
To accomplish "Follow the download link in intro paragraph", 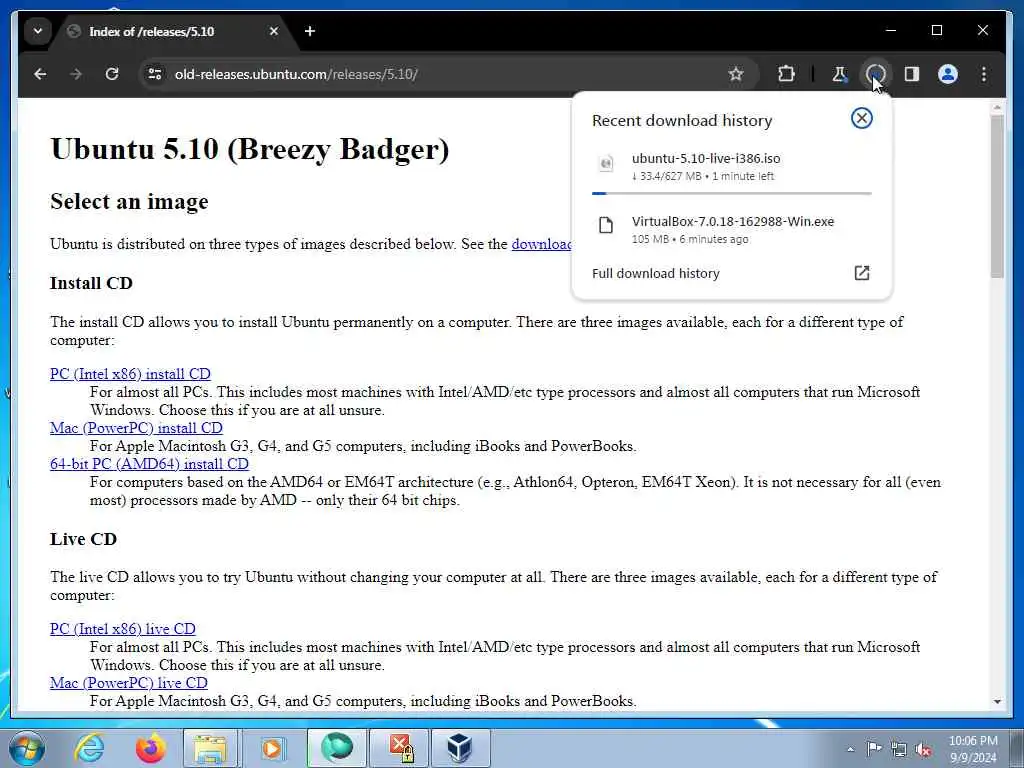I will point(541,244).
